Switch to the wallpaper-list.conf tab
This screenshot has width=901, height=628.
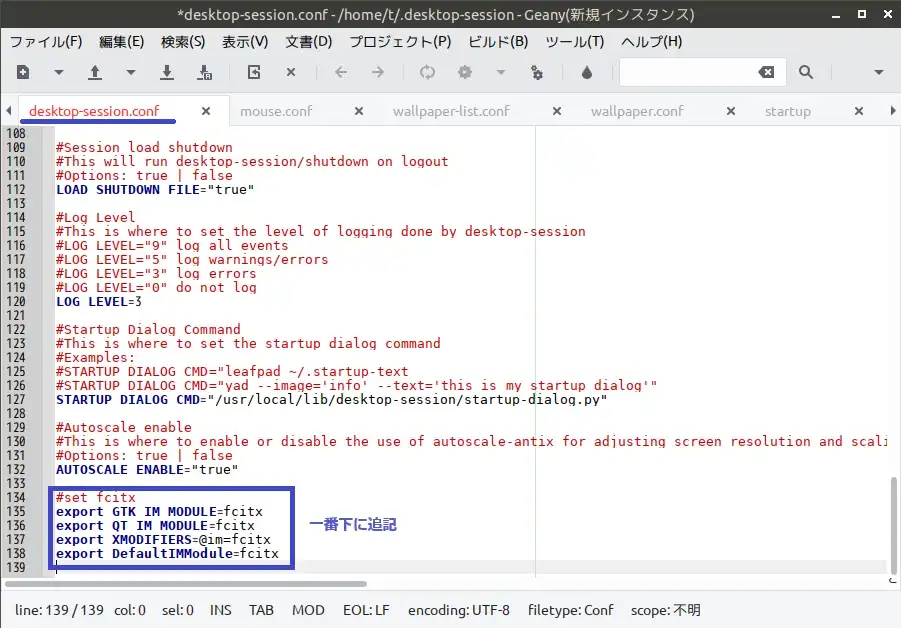click(x=451, y=111)
